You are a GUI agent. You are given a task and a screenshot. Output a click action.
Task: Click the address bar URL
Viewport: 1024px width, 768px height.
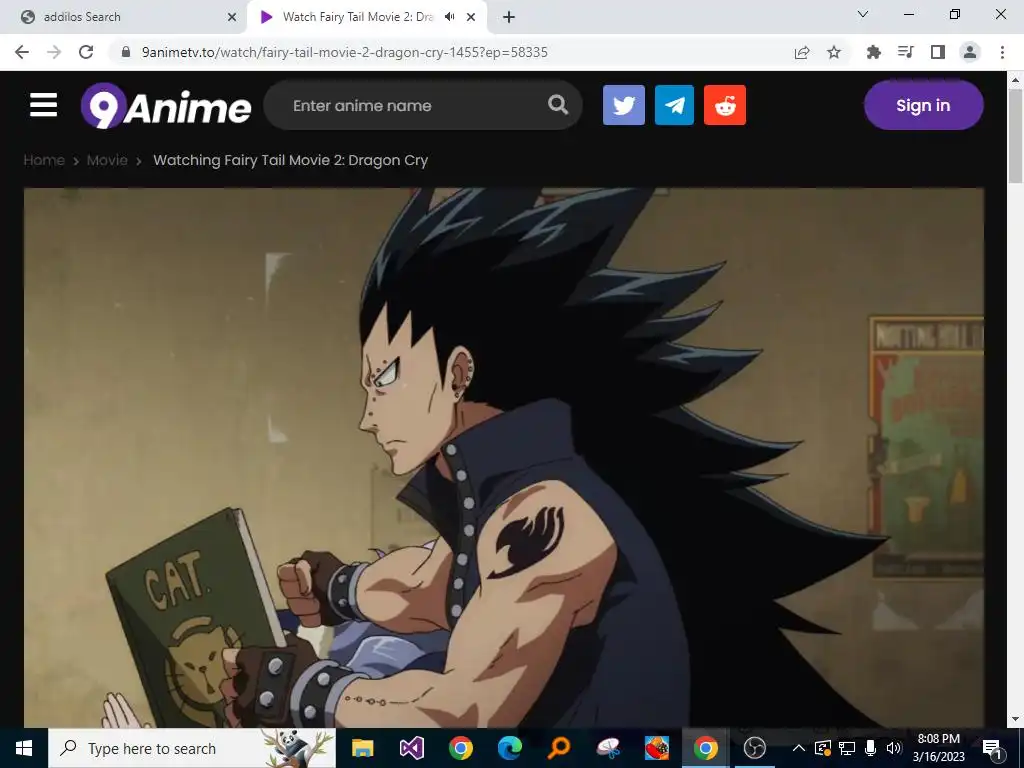click(345, 52)
